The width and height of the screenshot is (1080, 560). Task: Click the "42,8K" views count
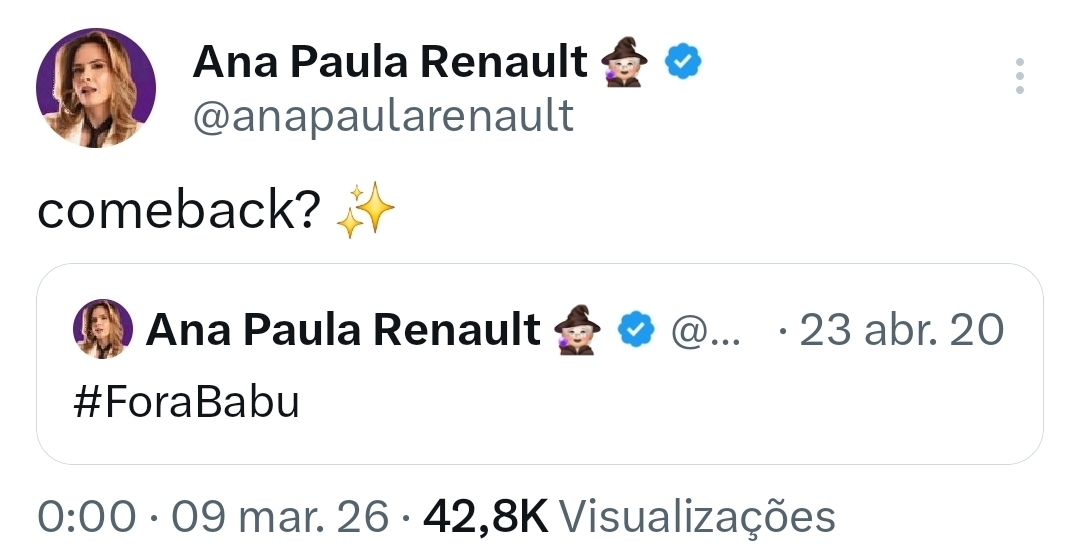pos(485,517)
